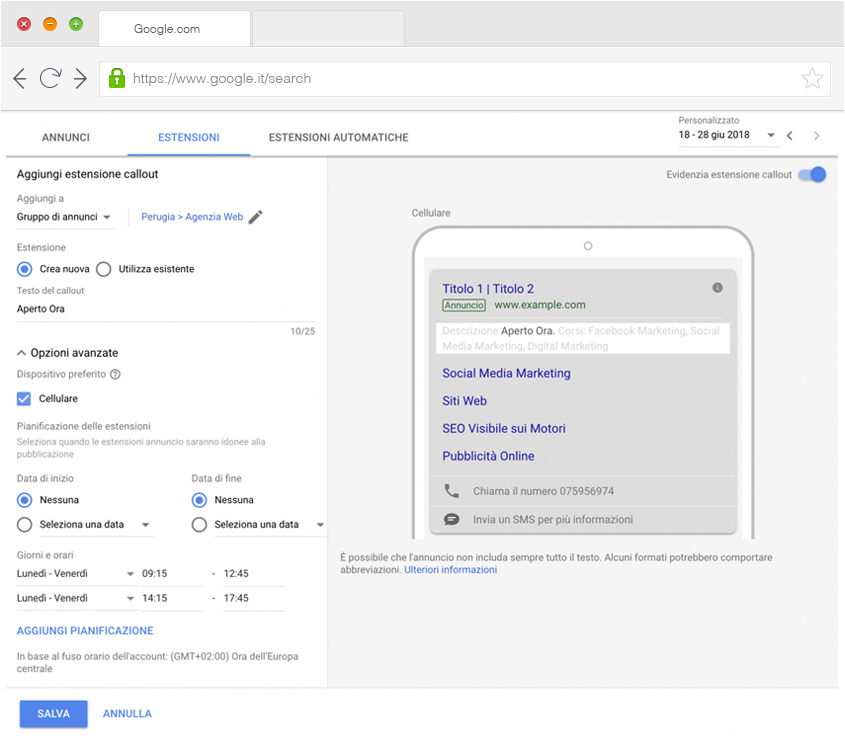Click Invia un SMS per più informazioni
Viewport: 845px width, 744px height.
click(x=553, y=520)
